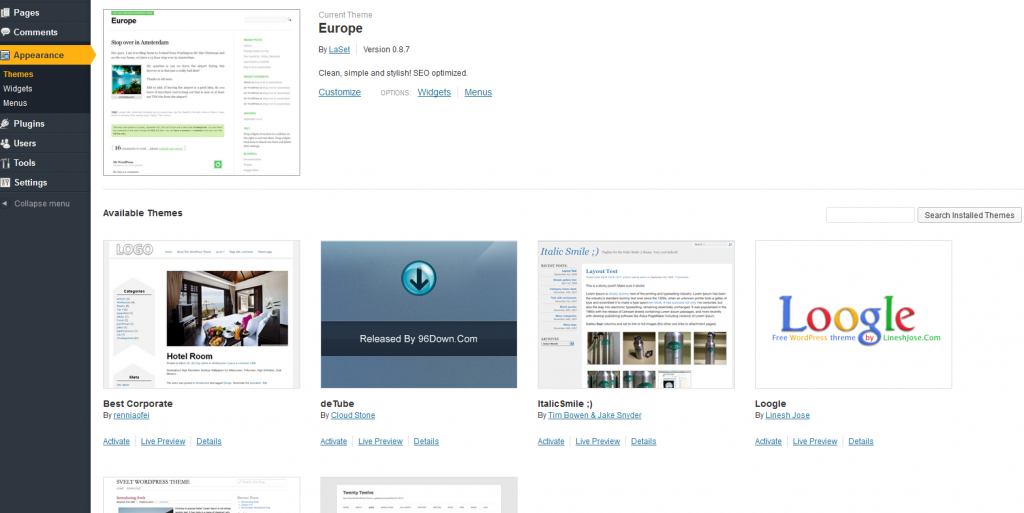Click the Europe current theme screenshot
The image size is (1024, 513).
[x=202, y=93]
